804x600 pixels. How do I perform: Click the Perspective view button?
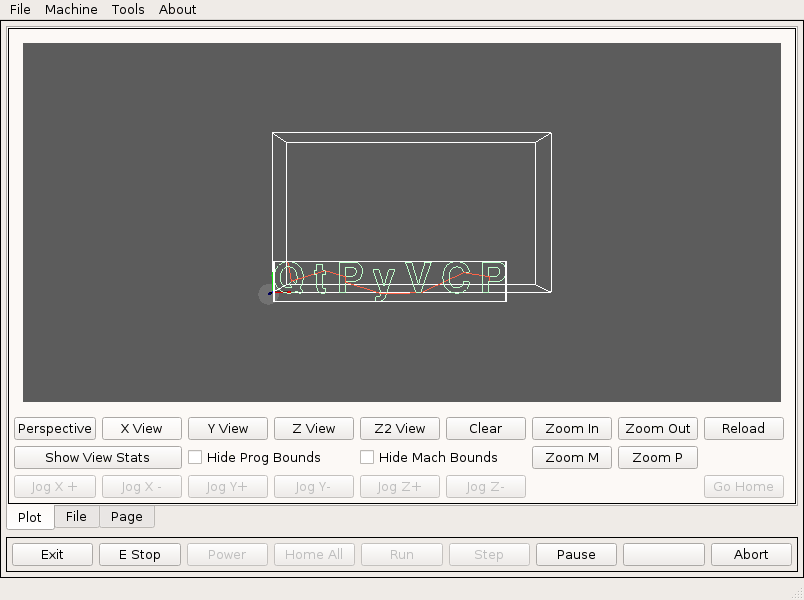(x=55, y=429)
